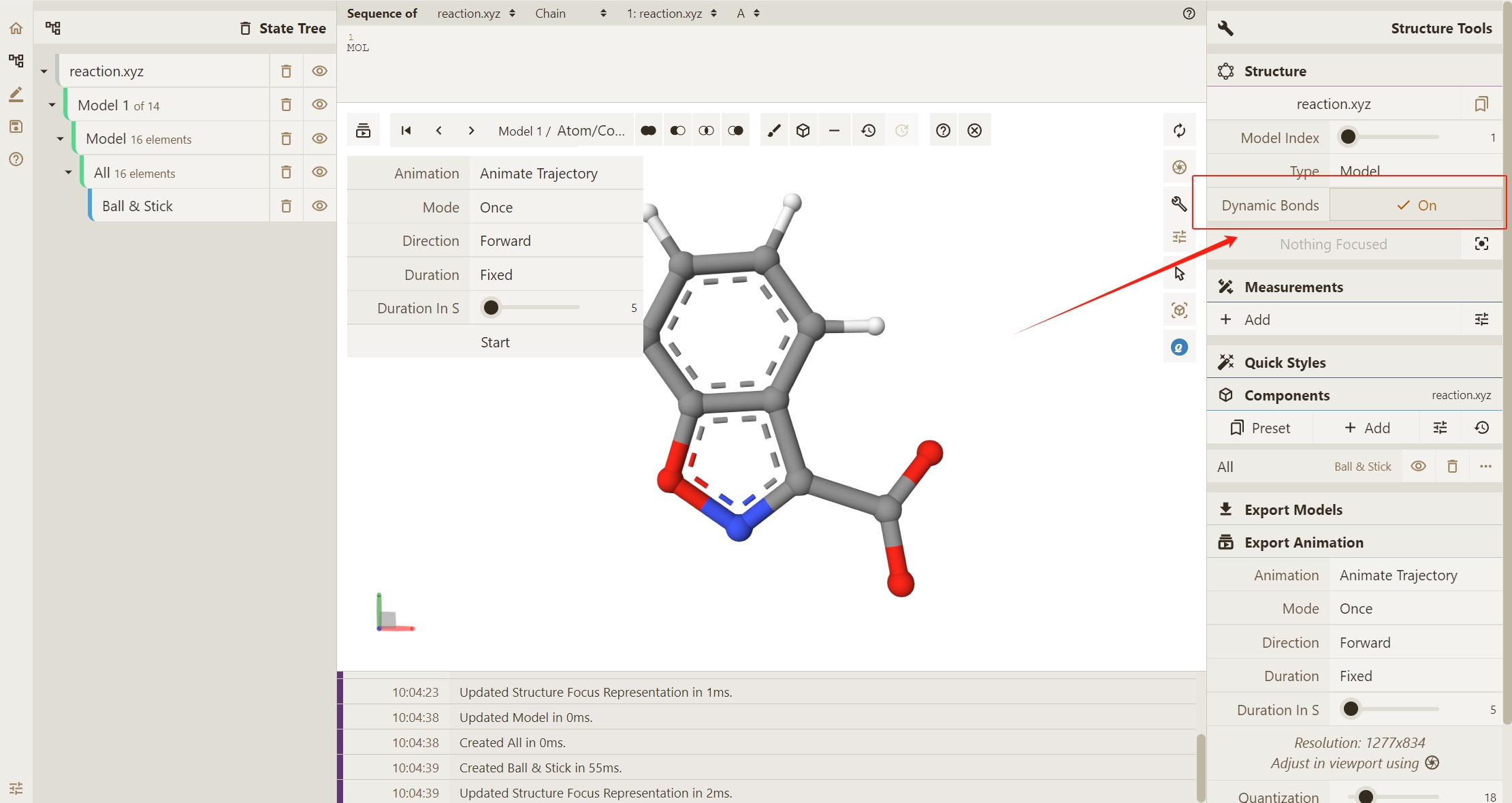The height and width of the screenshot is (803, 1512).
Task: Click the color brush icon in selection toolbar
Action: pyautogui.click(x=774, y=131)
